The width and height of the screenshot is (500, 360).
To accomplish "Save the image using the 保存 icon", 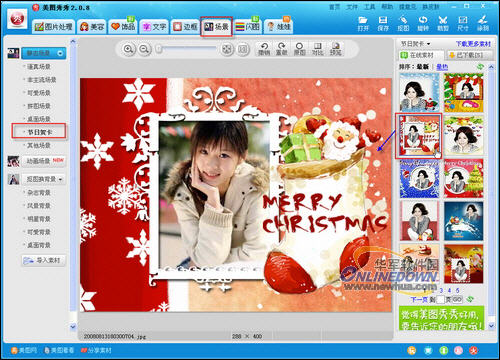I will [383, 24].
